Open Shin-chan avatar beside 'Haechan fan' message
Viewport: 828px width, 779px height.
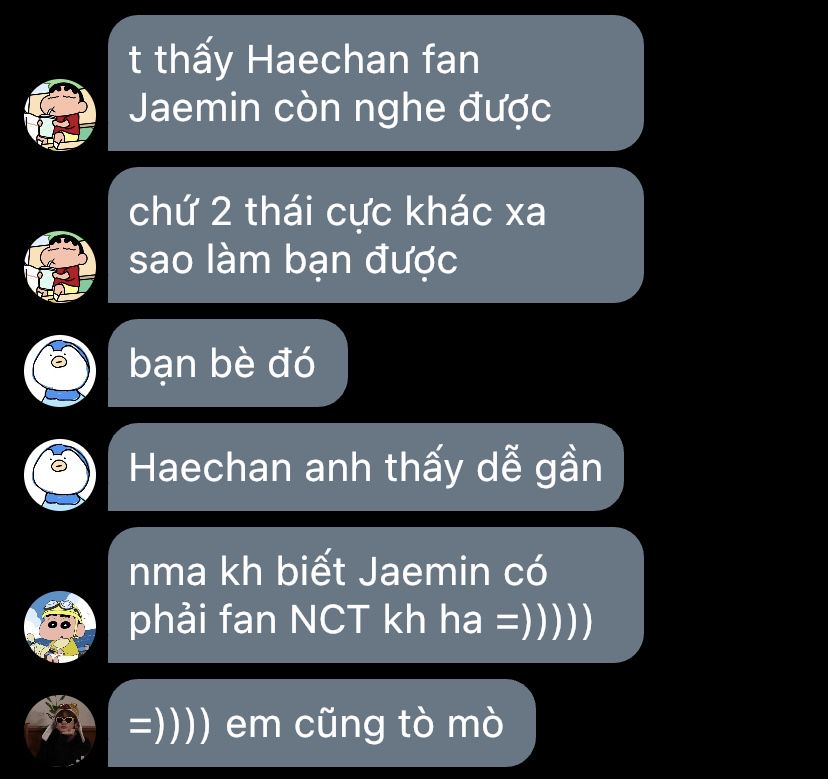click(60, 115)
